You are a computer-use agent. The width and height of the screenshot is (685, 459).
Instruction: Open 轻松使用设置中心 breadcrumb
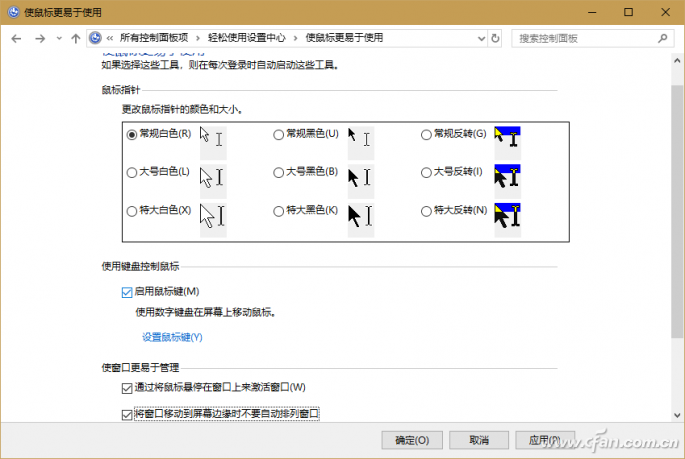tap(247, 38)
